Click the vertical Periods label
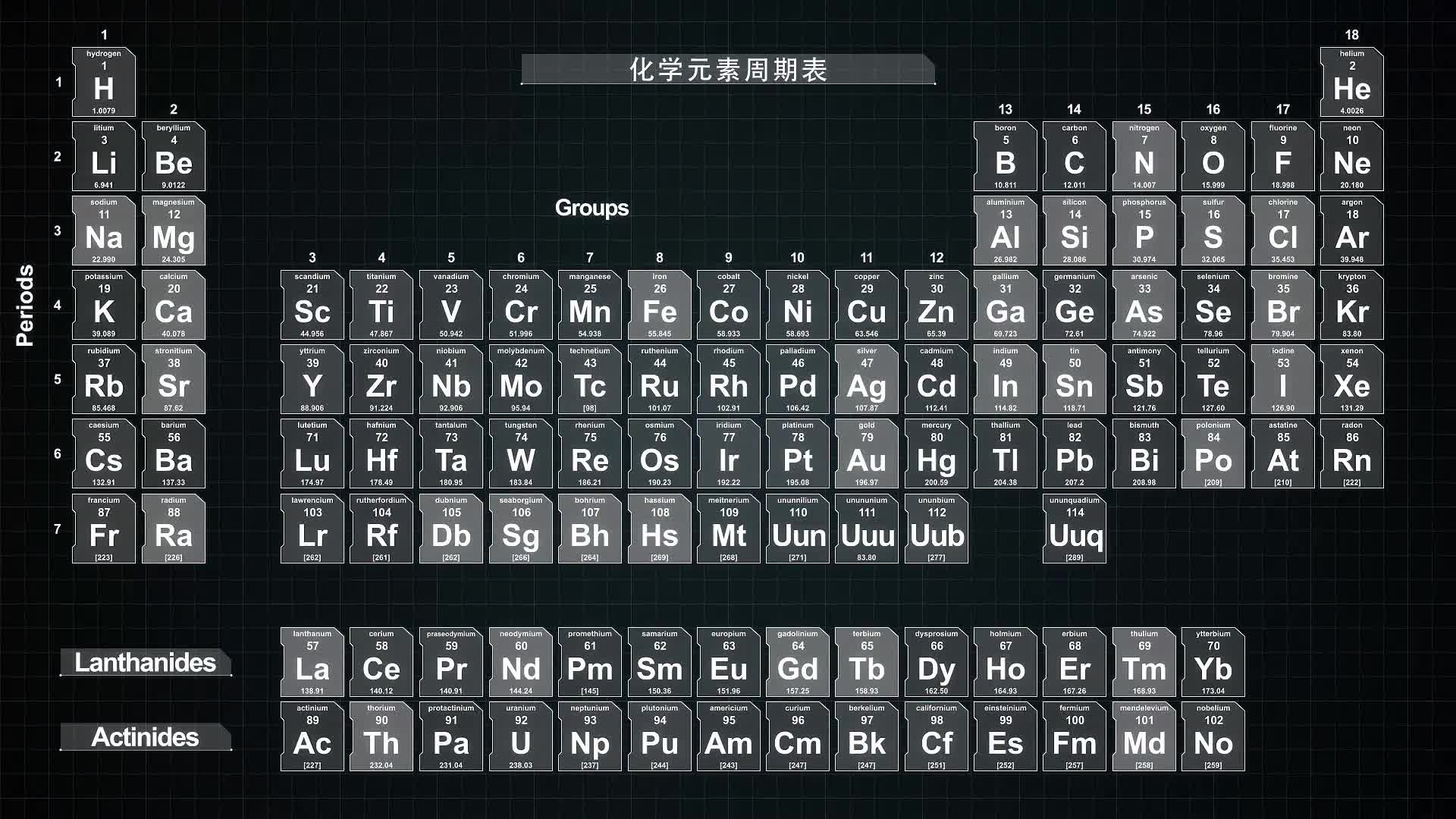 coord(25,306)
